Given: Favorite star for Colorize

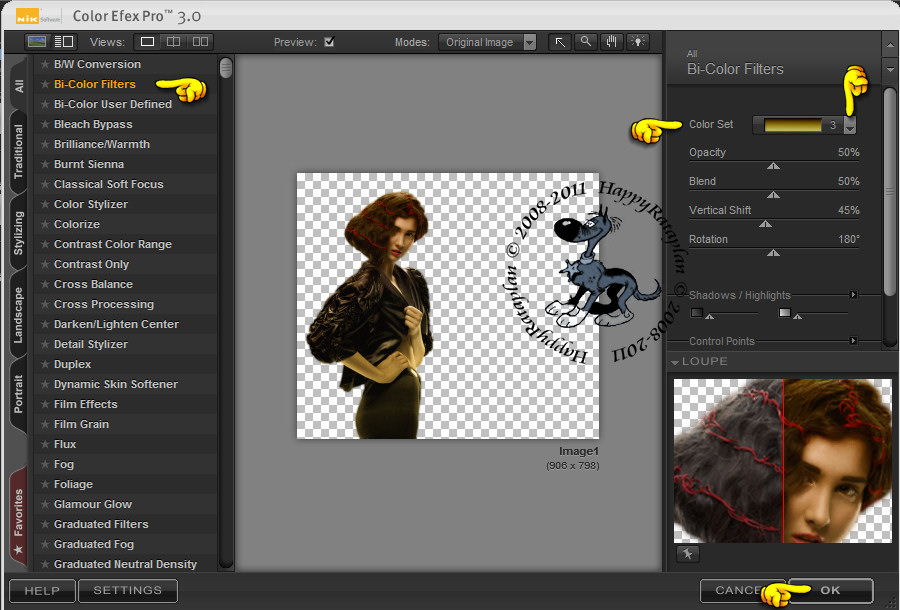Looking at the screenshot, I should [x=45, y=224].
